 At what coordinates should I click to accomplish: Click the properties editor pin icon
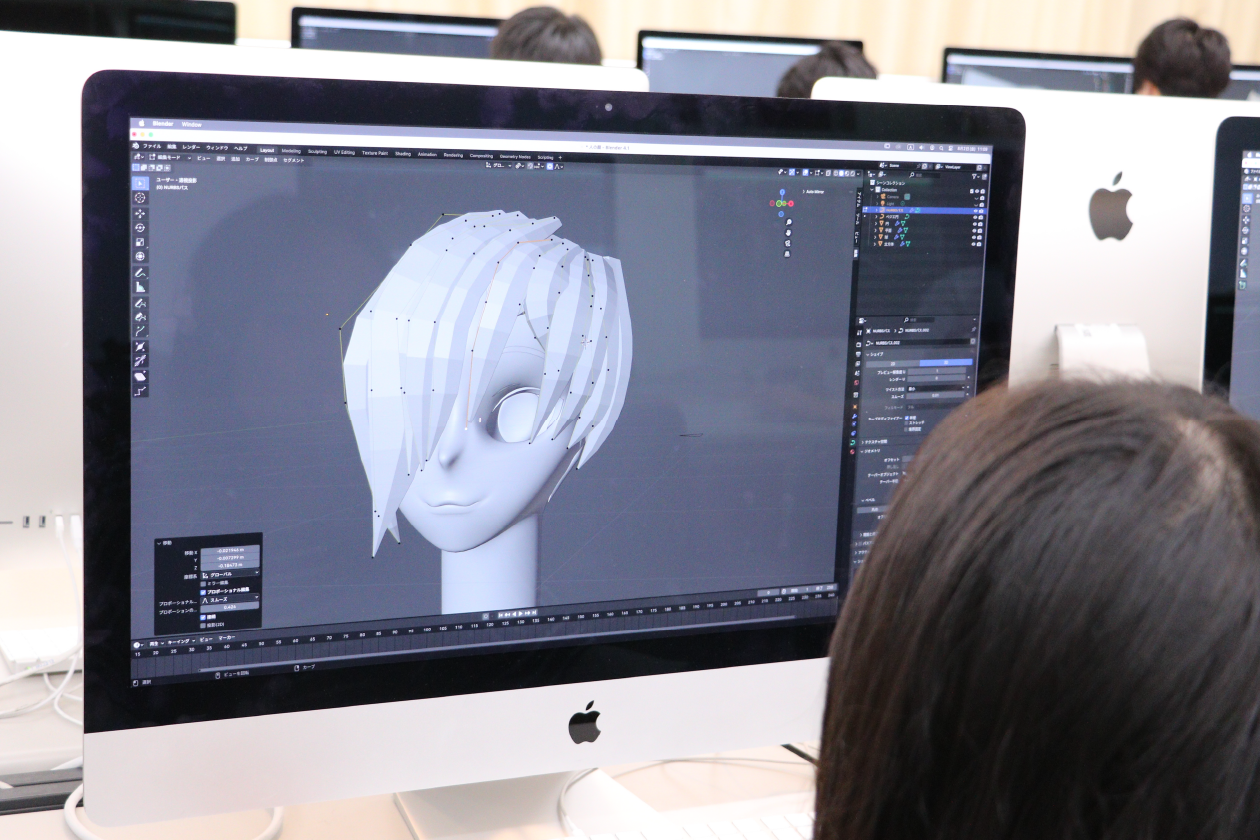[973, 329]
